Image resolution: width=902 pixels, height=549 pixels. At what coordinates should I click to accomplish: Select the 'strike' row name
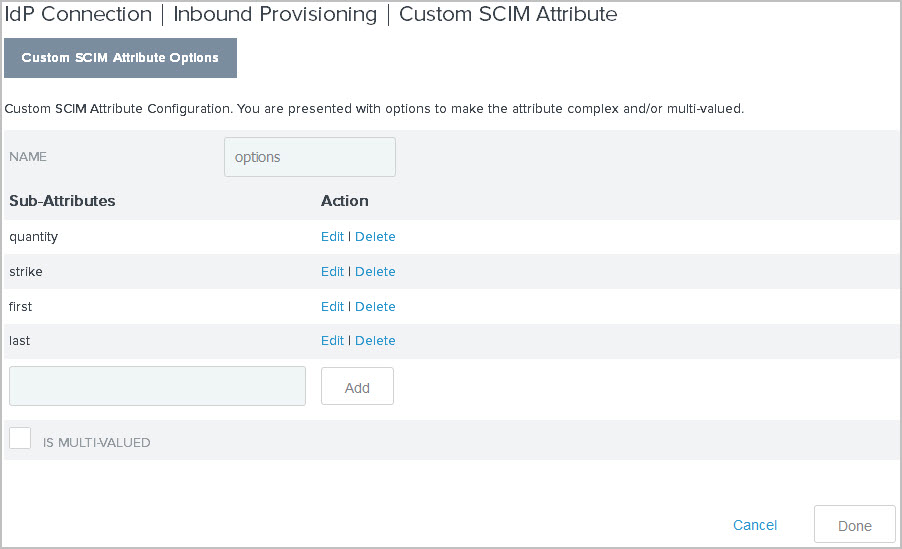point(26,272)
